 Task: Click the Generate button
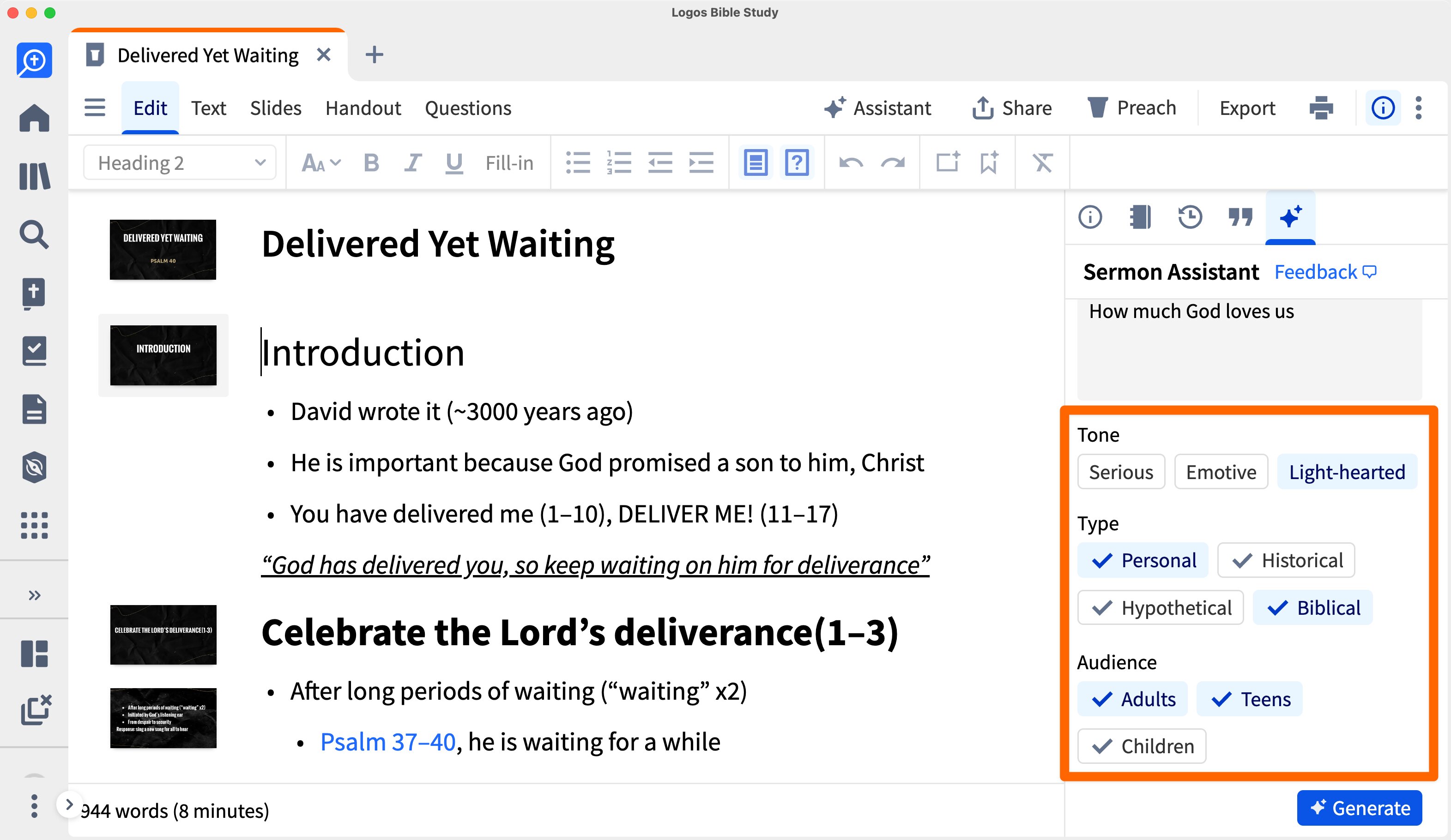[1360, 808]
